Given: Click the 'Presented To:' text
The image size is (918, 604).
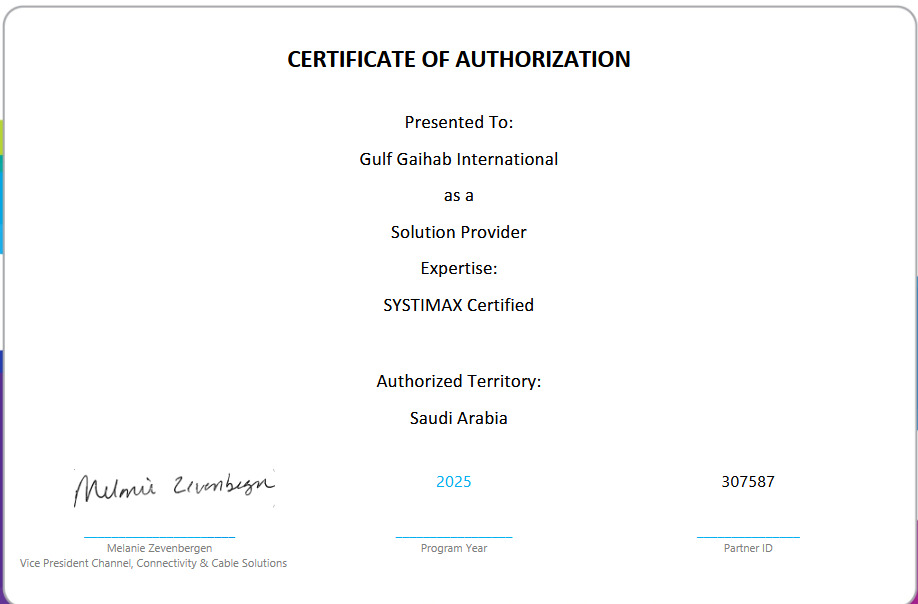Looking at the screenshot, I should (458, 122).
